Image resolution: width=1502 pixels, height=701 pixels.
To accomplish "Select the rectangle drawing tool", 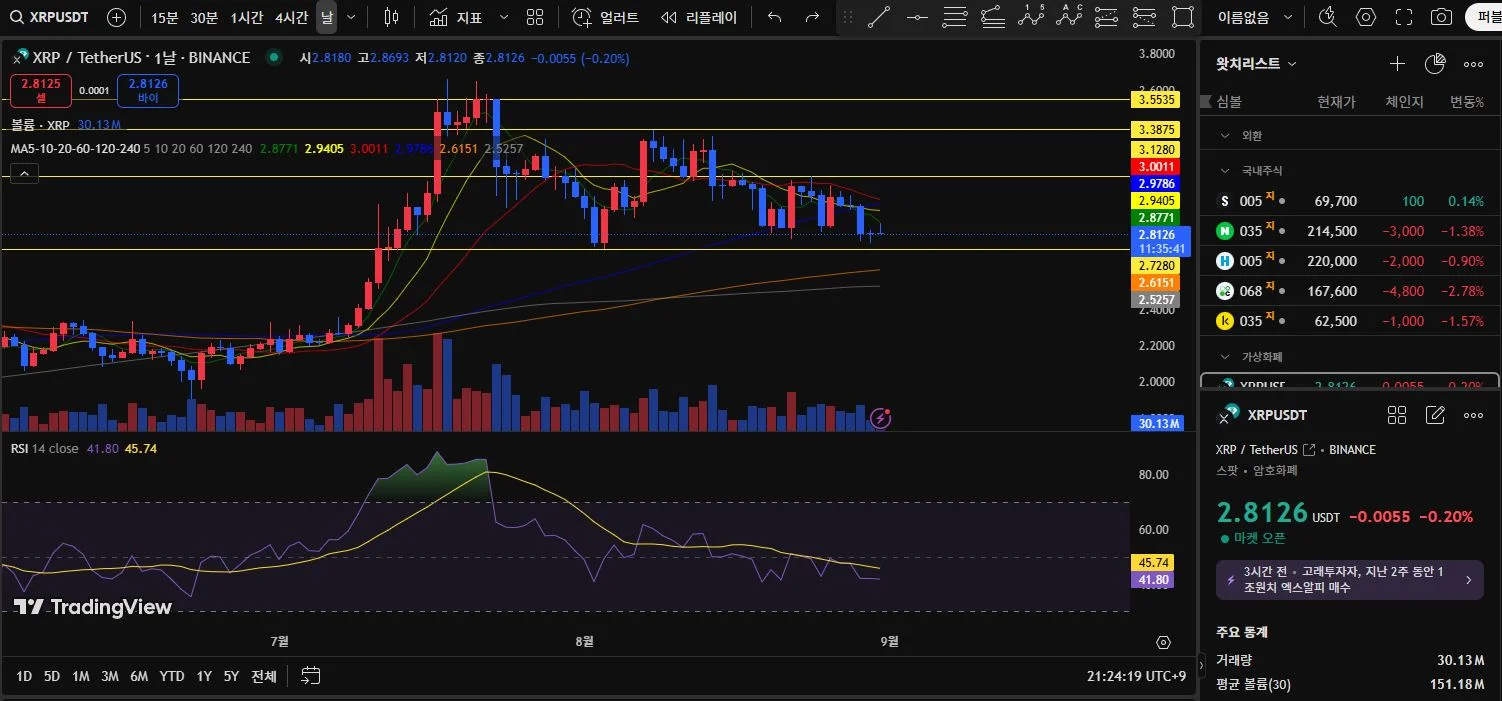I will [1183, 17].
